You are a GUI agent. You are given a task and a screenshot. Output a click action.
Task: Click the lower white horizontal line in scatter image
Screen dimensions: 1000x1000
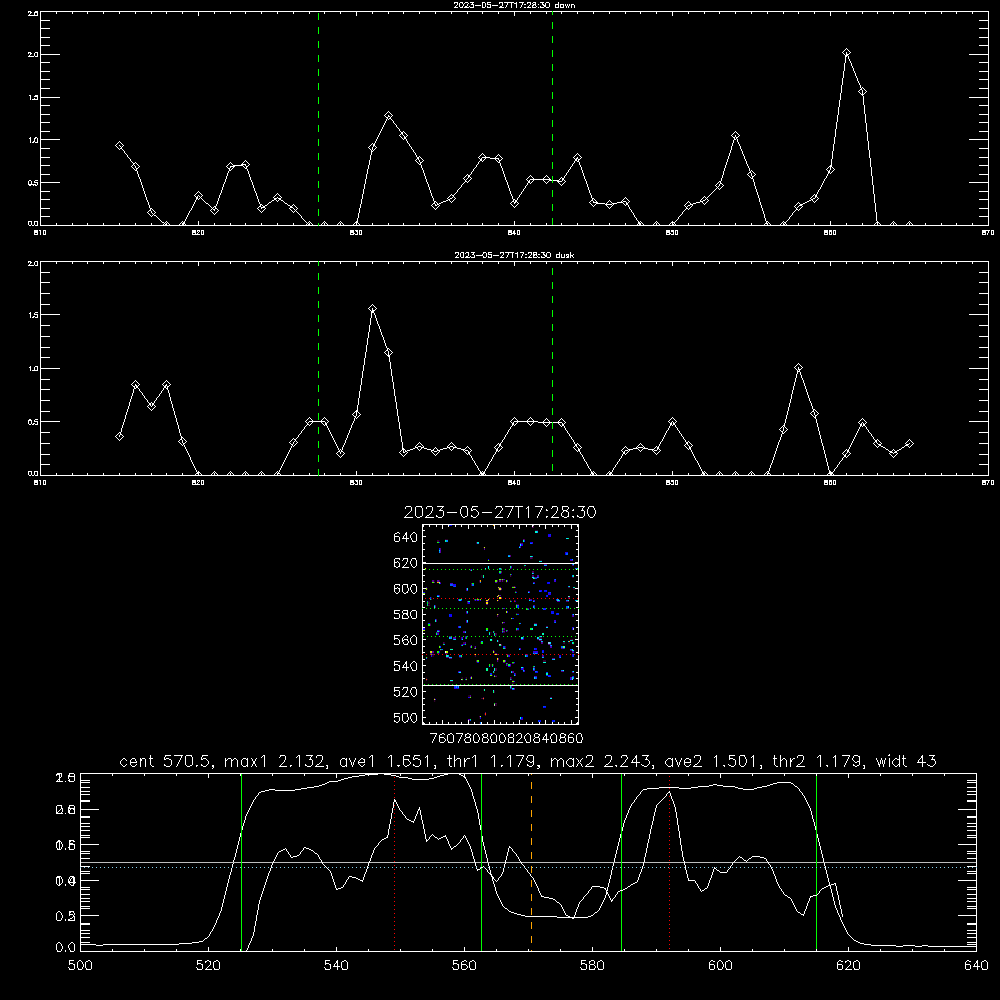(x=501, y=685)
